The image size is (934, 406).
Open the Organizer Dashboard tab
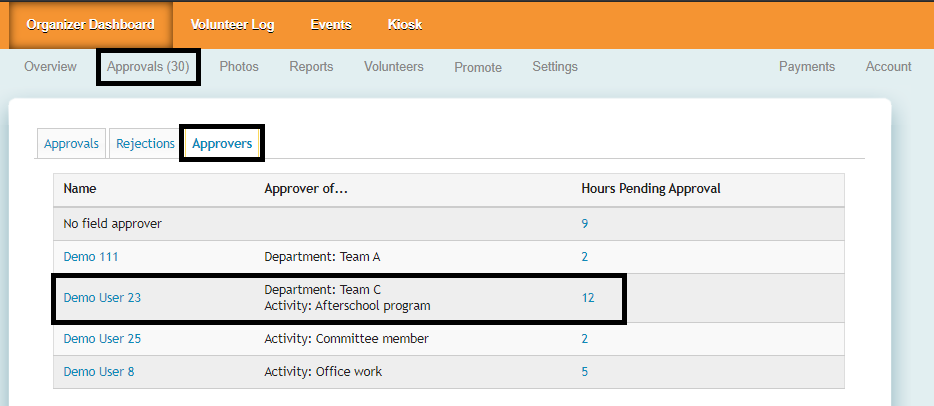pos(91,25)
